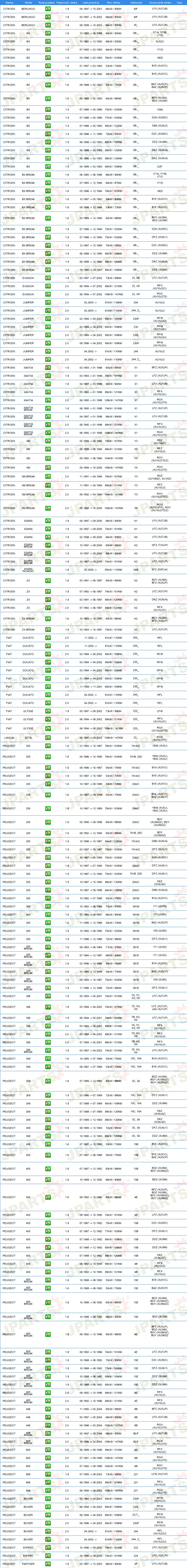Click fuel icon in BERLINGO 04.1997 row
Image resolution: width=187 pixels, height=1568 pixels.
pos(48,9)
